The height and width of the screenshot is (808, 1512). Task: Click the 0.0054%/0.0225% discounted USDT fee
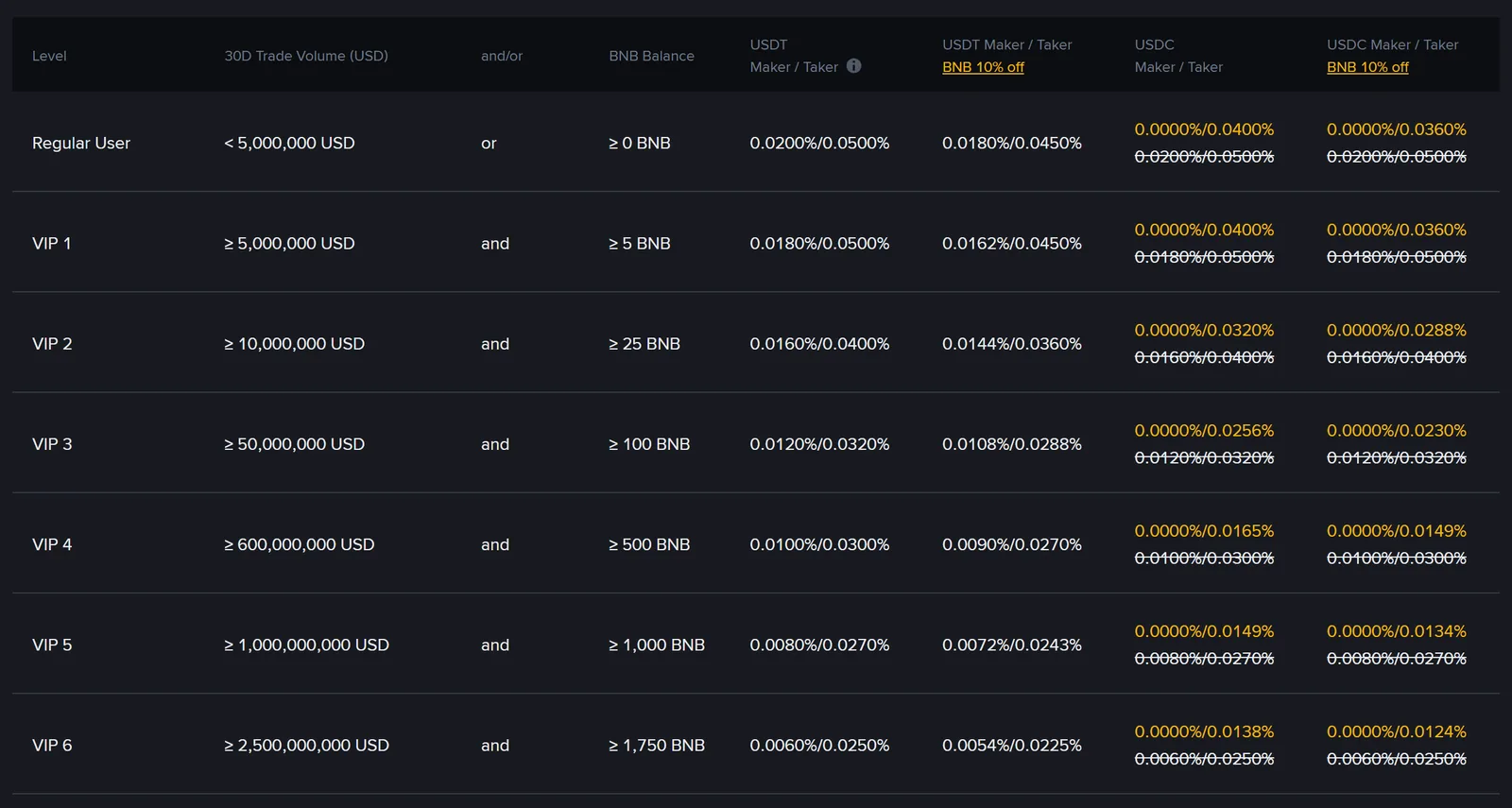1012,746
